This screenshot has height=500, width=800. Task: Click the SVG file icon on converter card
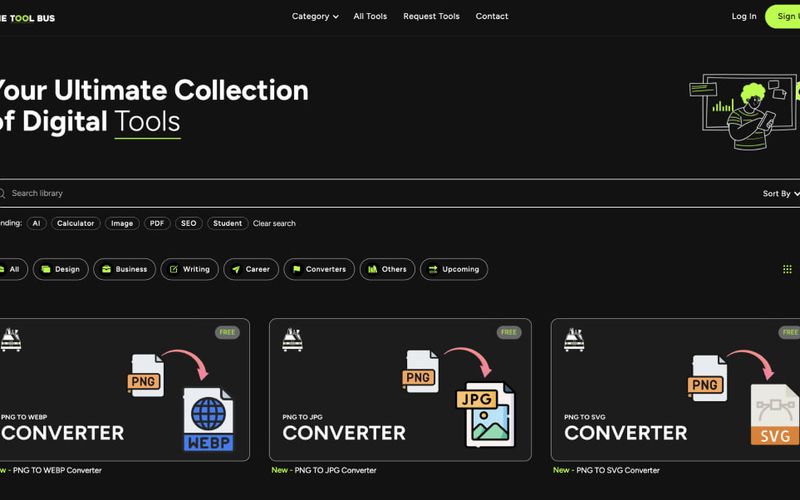tap(774, 414)
